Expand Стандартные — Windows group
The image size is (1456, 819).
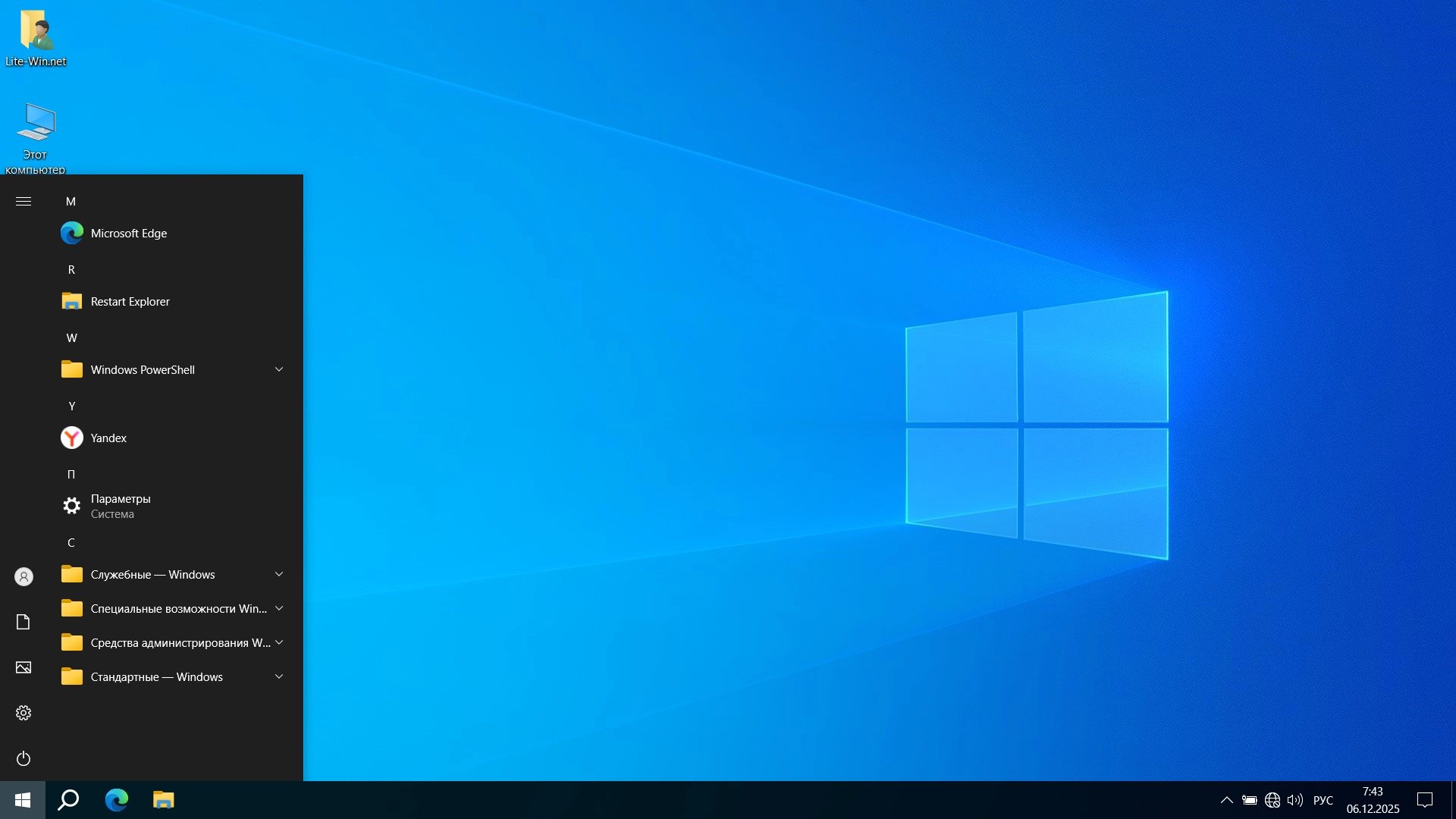(279, 676)
